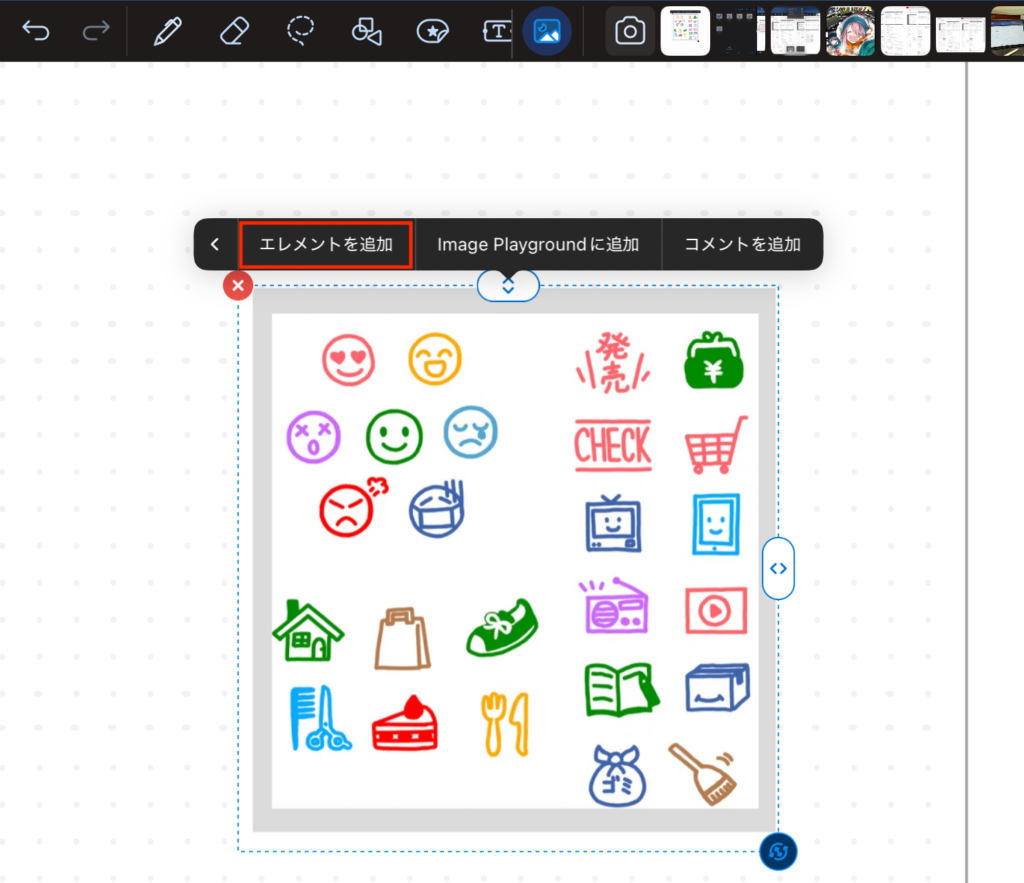Click the right-side horizontal resize handle
1024x883 pixels.
[778, 568]
